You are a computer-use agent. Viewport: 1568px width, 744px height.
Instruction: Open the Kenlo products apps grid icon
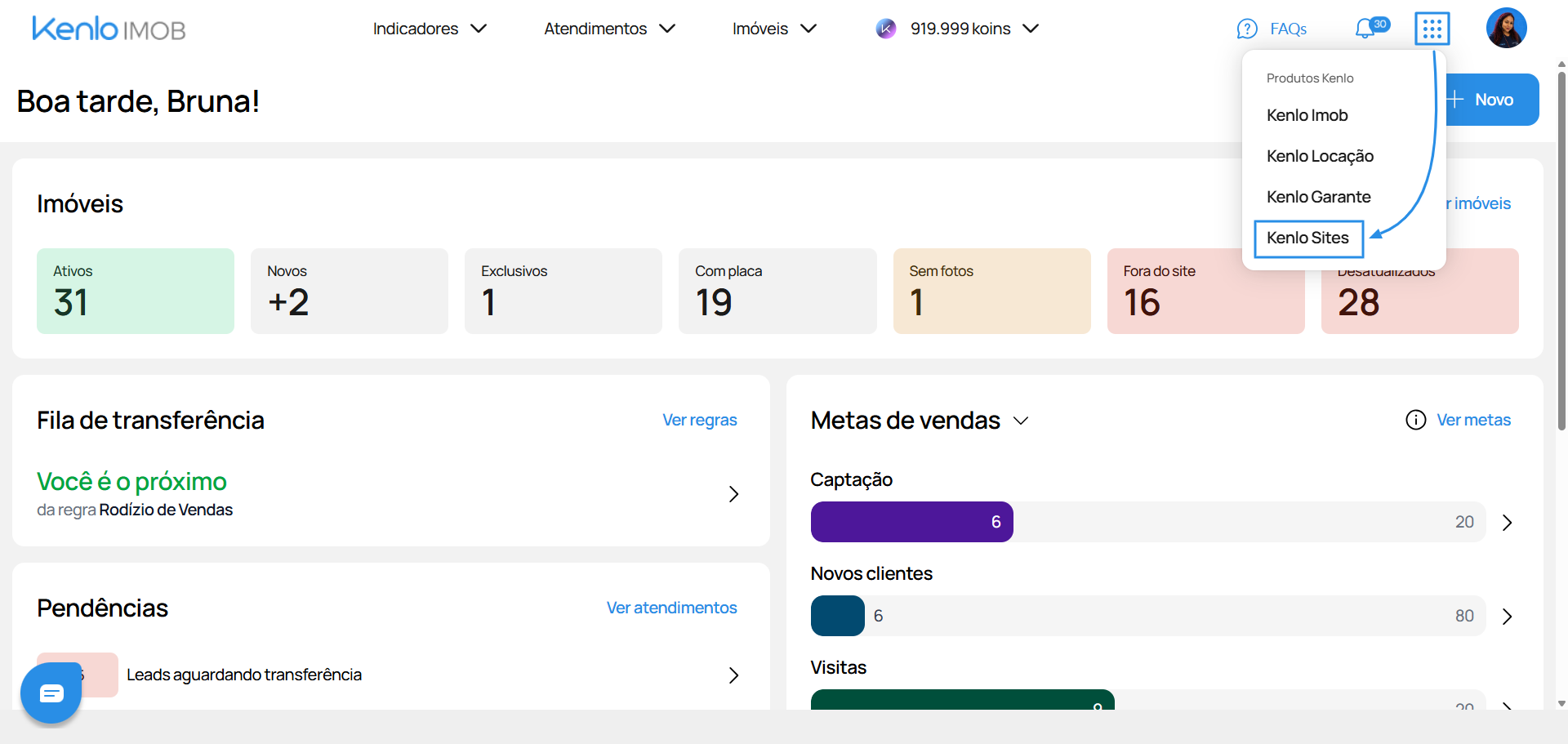click(x=1432, y=29)
